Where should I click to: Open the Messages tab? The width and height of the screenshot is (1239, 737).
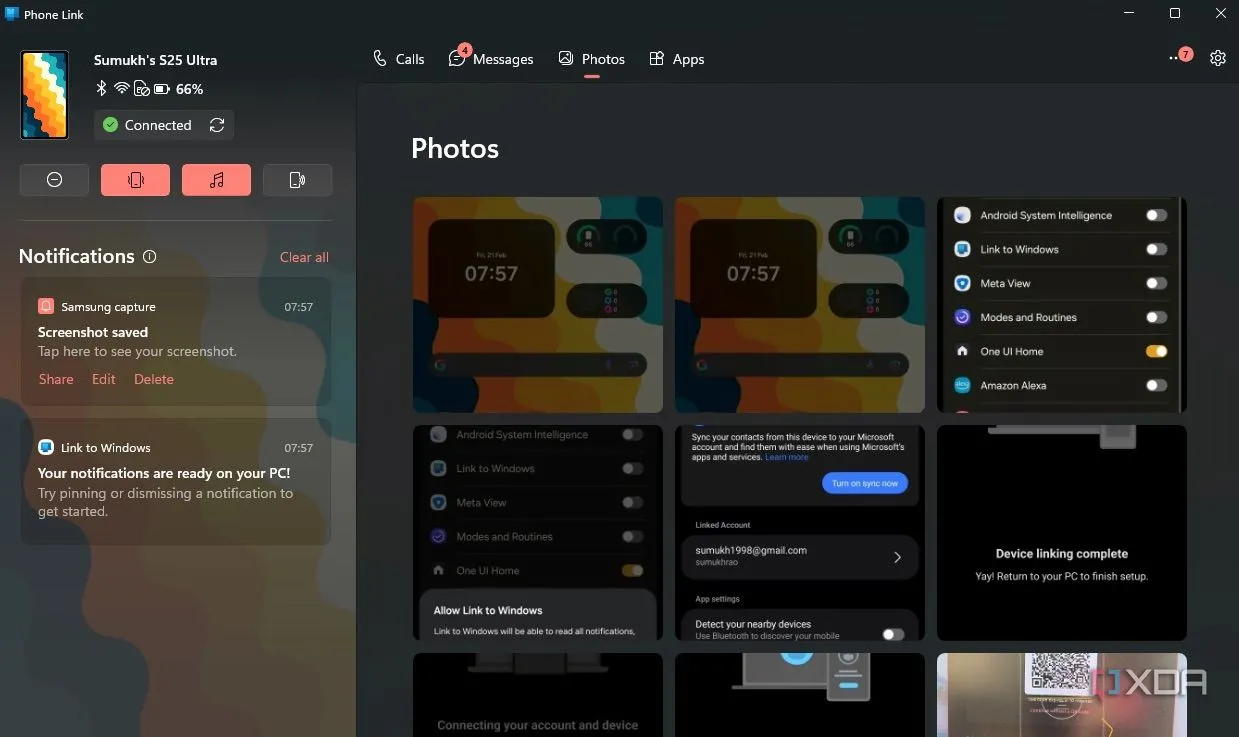(x=491, y=59)
